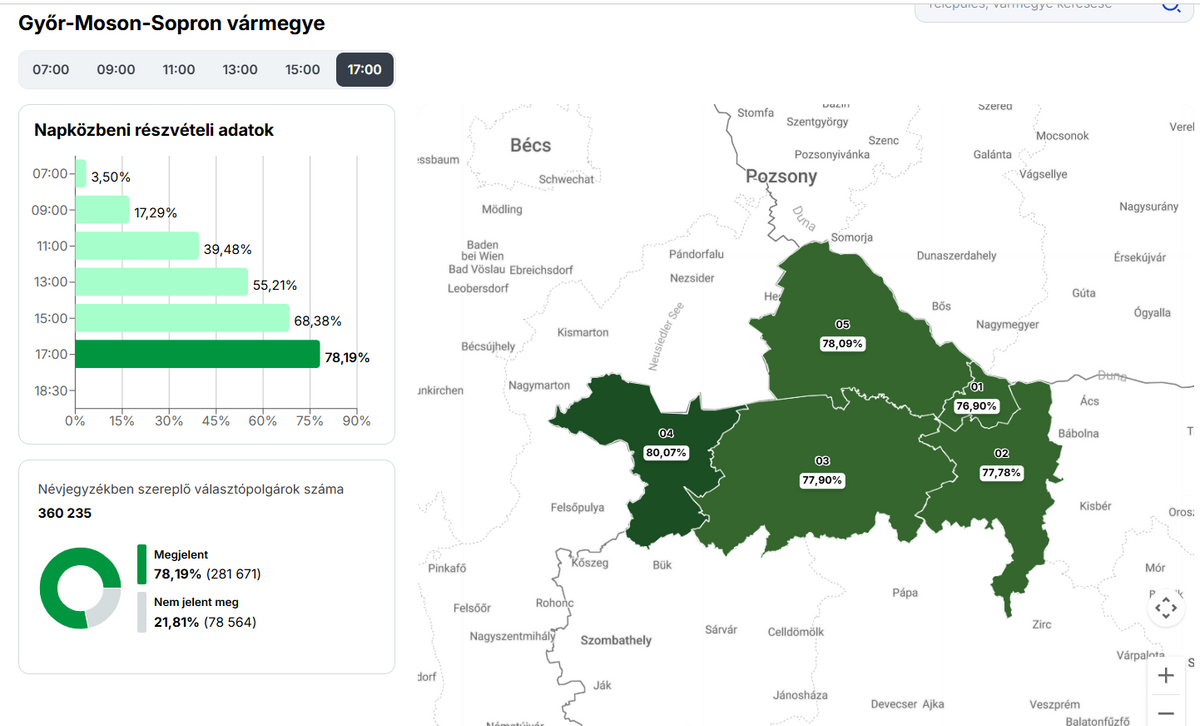Click the turnout donut chart
The image size is (1200, 726).
(80, 588)
